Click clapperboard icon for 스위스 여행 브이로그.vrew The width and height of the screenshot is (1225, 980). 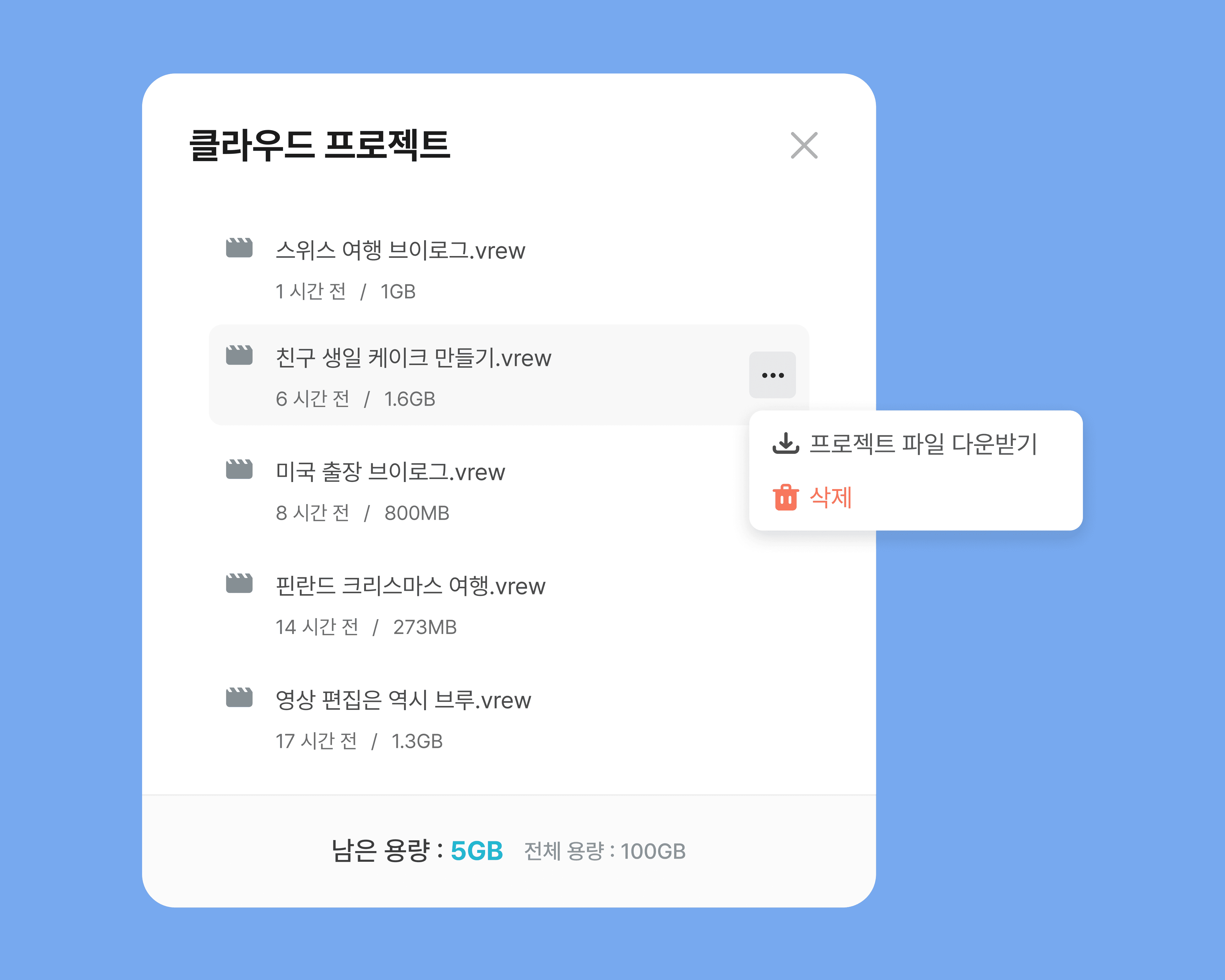239,248
